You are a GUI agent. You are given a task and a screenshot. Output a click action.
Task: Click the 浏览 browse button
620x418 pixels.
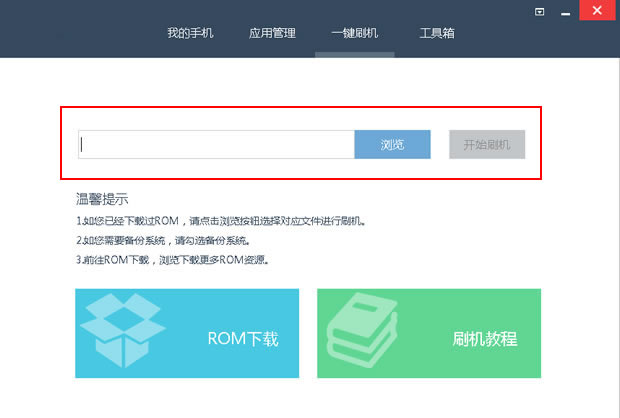point(392,144)
